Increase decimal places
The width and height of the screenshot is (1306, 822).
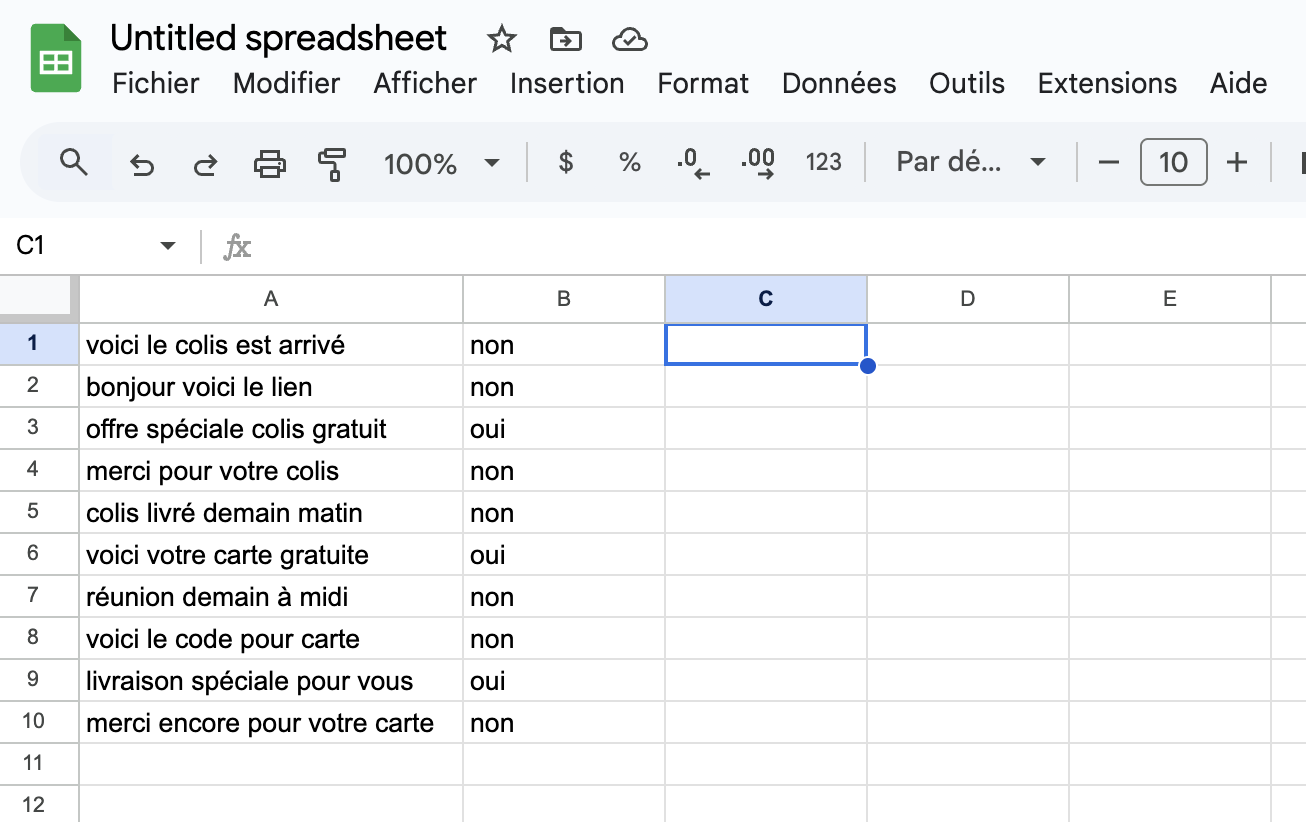click(x=758, y=163)
